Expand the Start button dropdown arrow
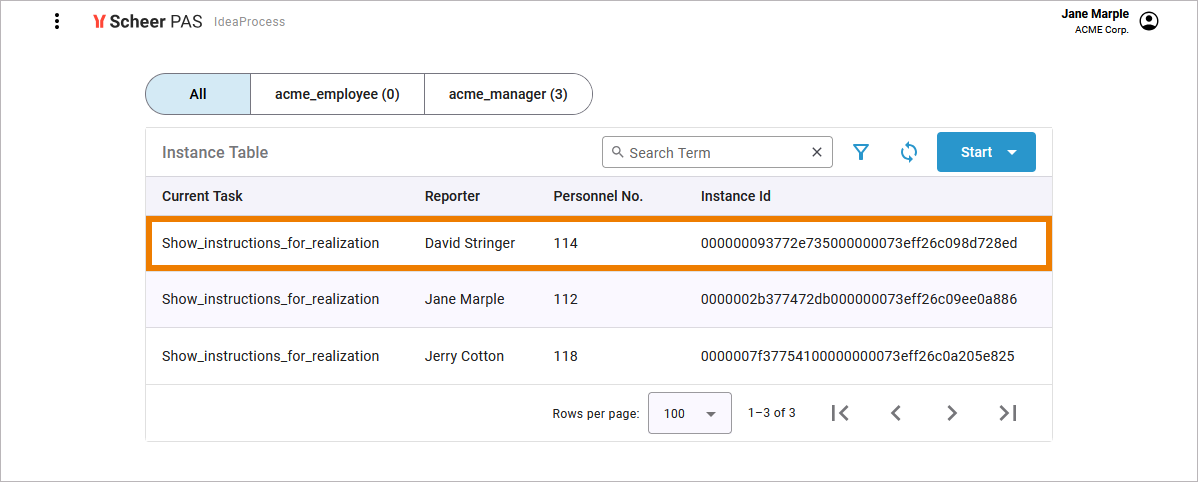 (x=1011, y=152)
